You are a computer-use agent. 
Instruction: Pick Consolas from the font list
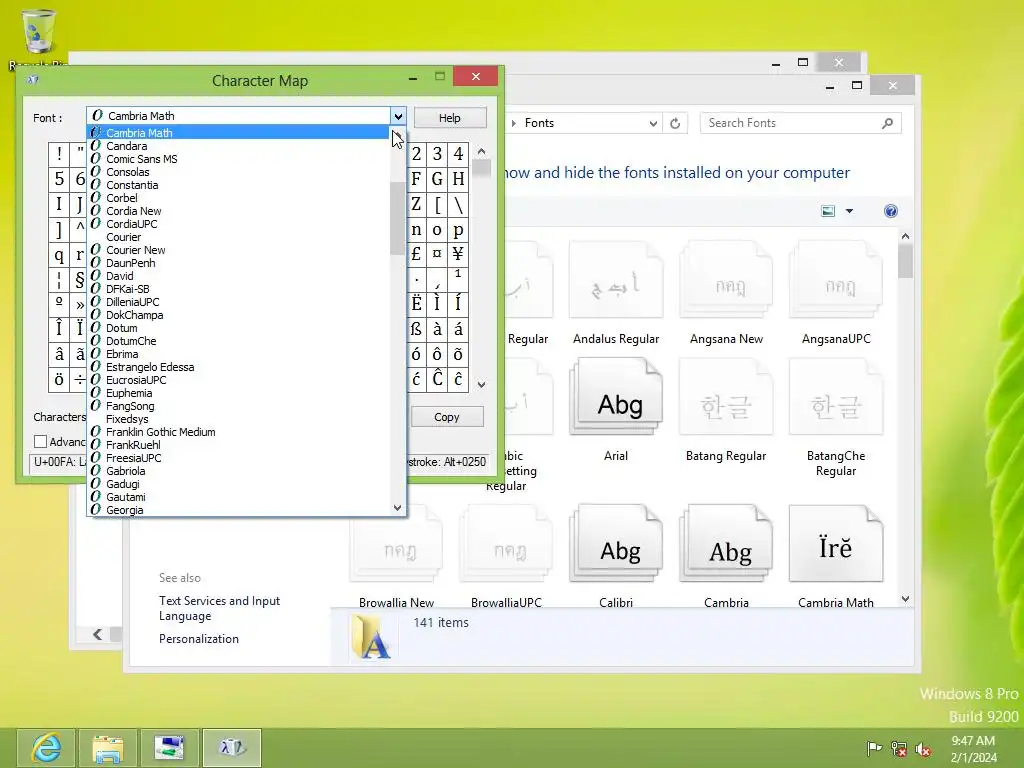click(239, 172)
